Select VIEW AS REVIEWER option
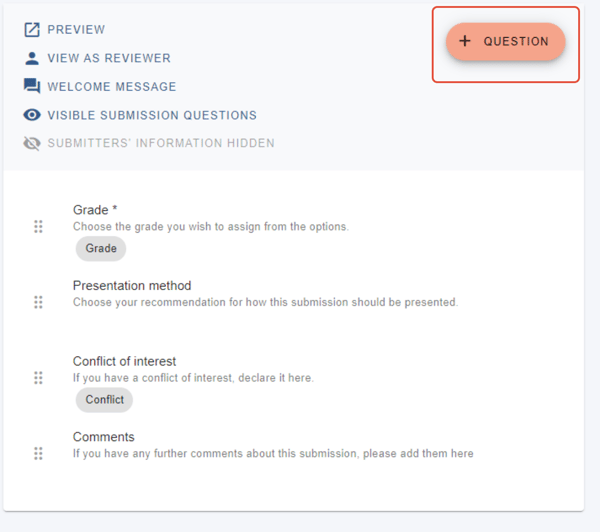The image size is (600, 532). [x=109, y=58]
